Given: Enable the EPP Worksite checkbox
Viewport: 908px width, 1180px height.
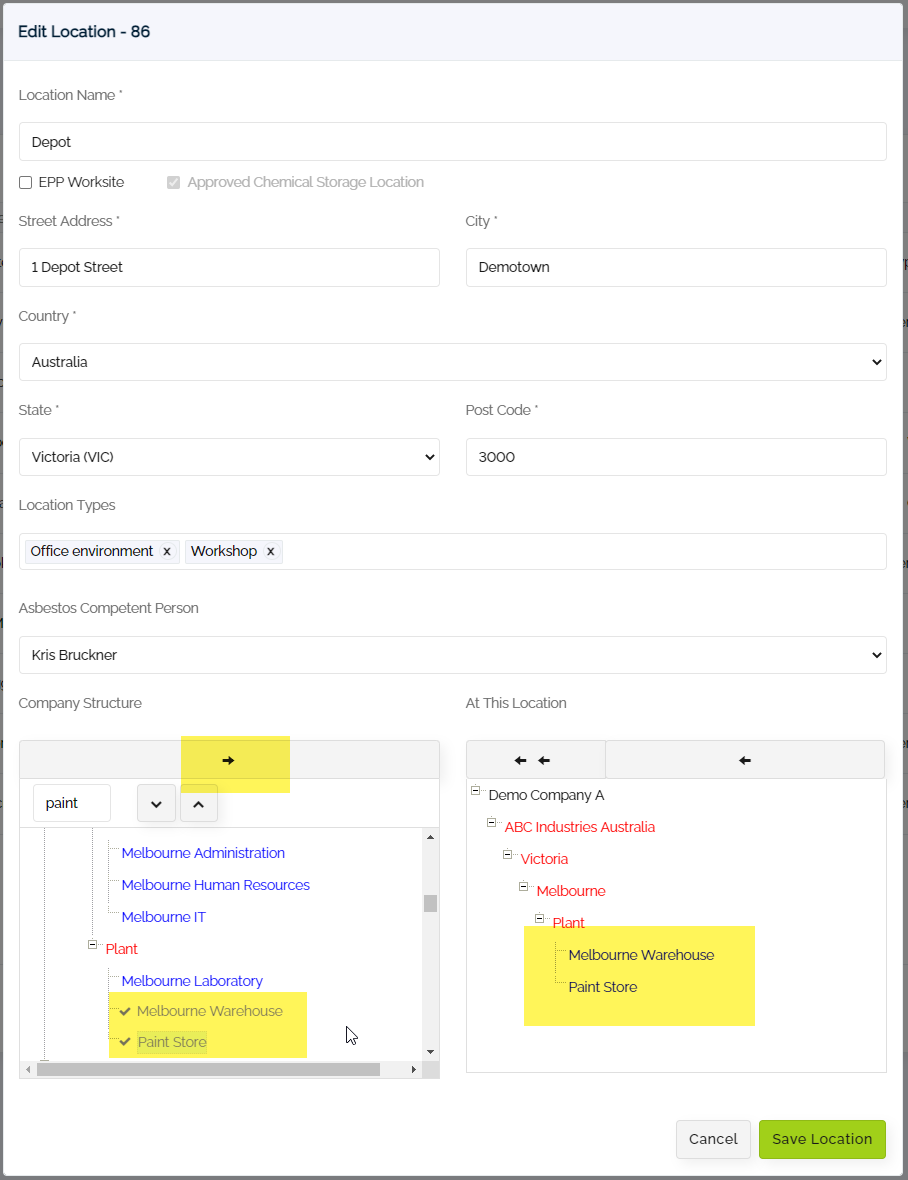Looking at the screenshot, I should point(25,182).
